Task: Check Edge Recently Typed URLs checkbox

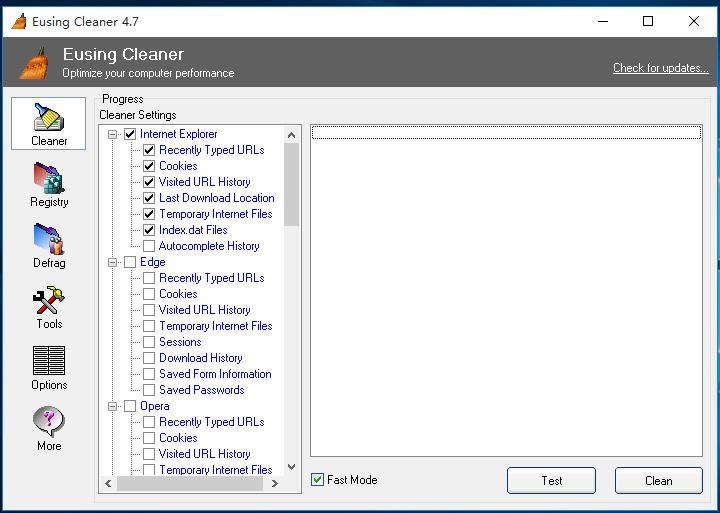Action: [x=149, y=278]
